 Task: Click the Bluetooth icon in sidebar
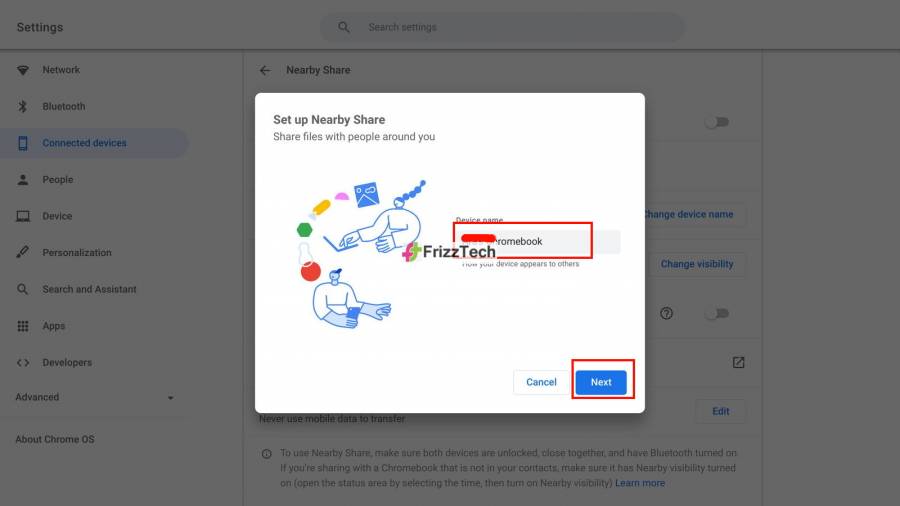[x=23, y=106]
